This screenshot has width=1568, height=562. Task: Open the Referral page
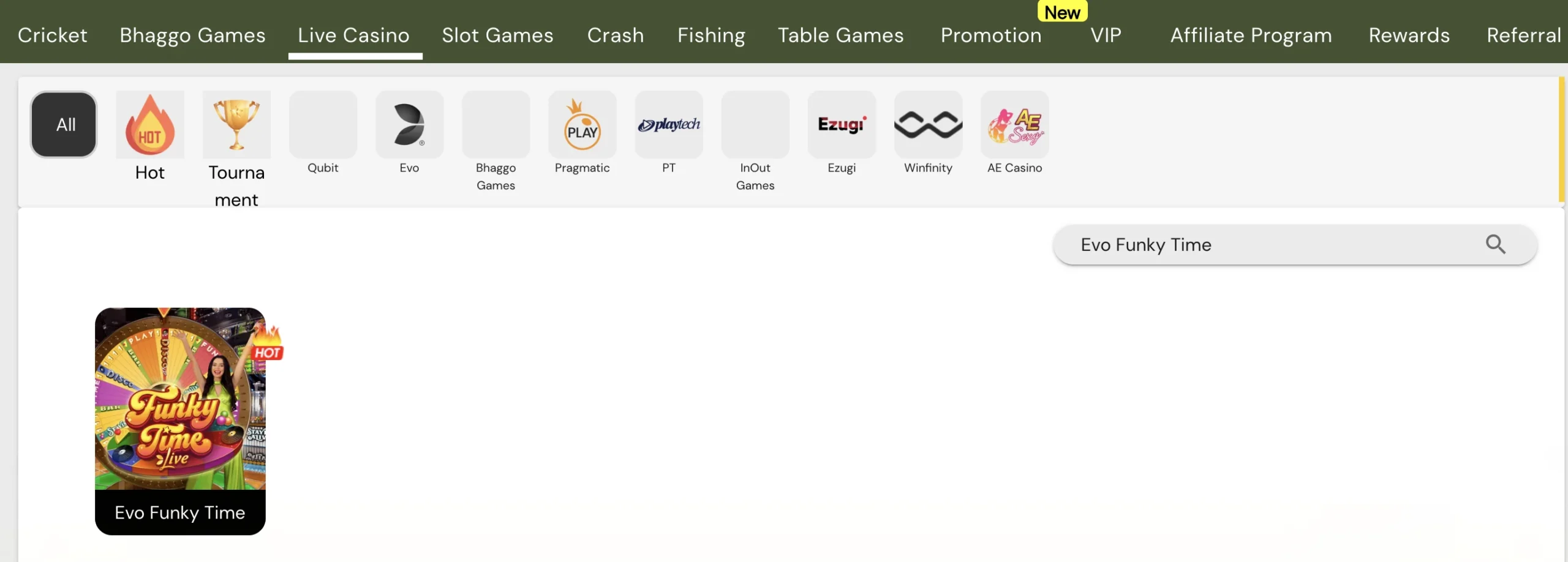point(1524,35)
